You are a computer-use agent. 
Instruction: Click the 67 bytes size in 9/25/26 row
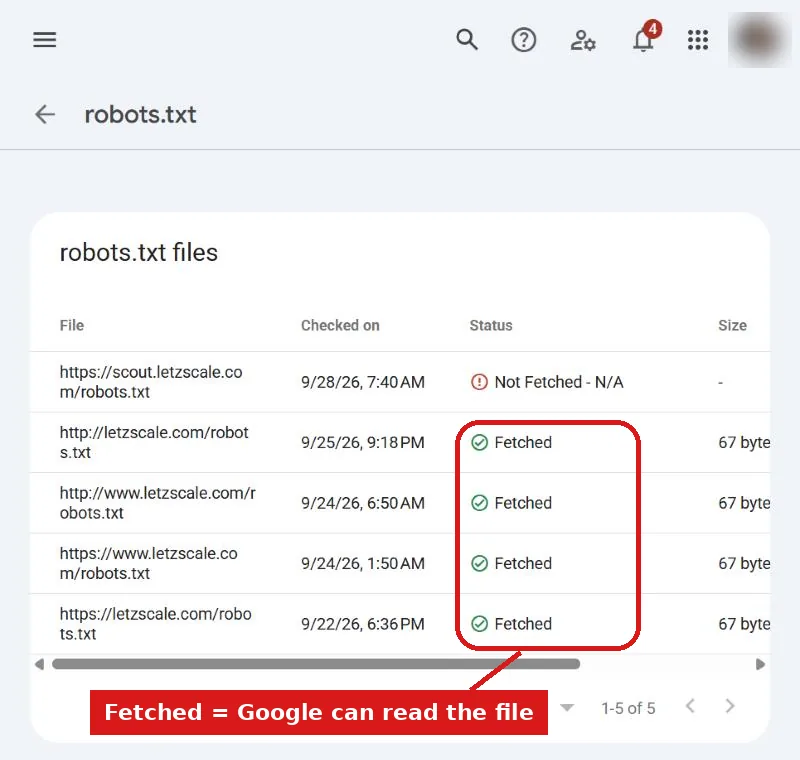pos(744,442)
